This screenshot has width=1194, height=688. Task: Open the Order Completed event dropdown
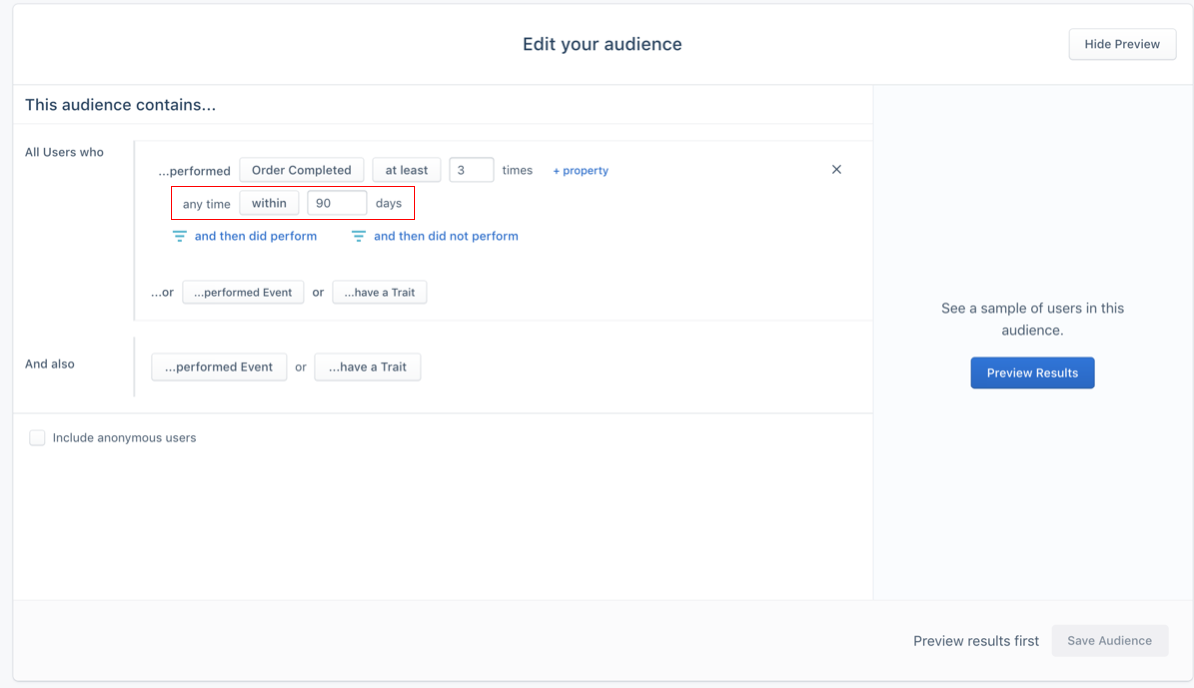(302, 170)
